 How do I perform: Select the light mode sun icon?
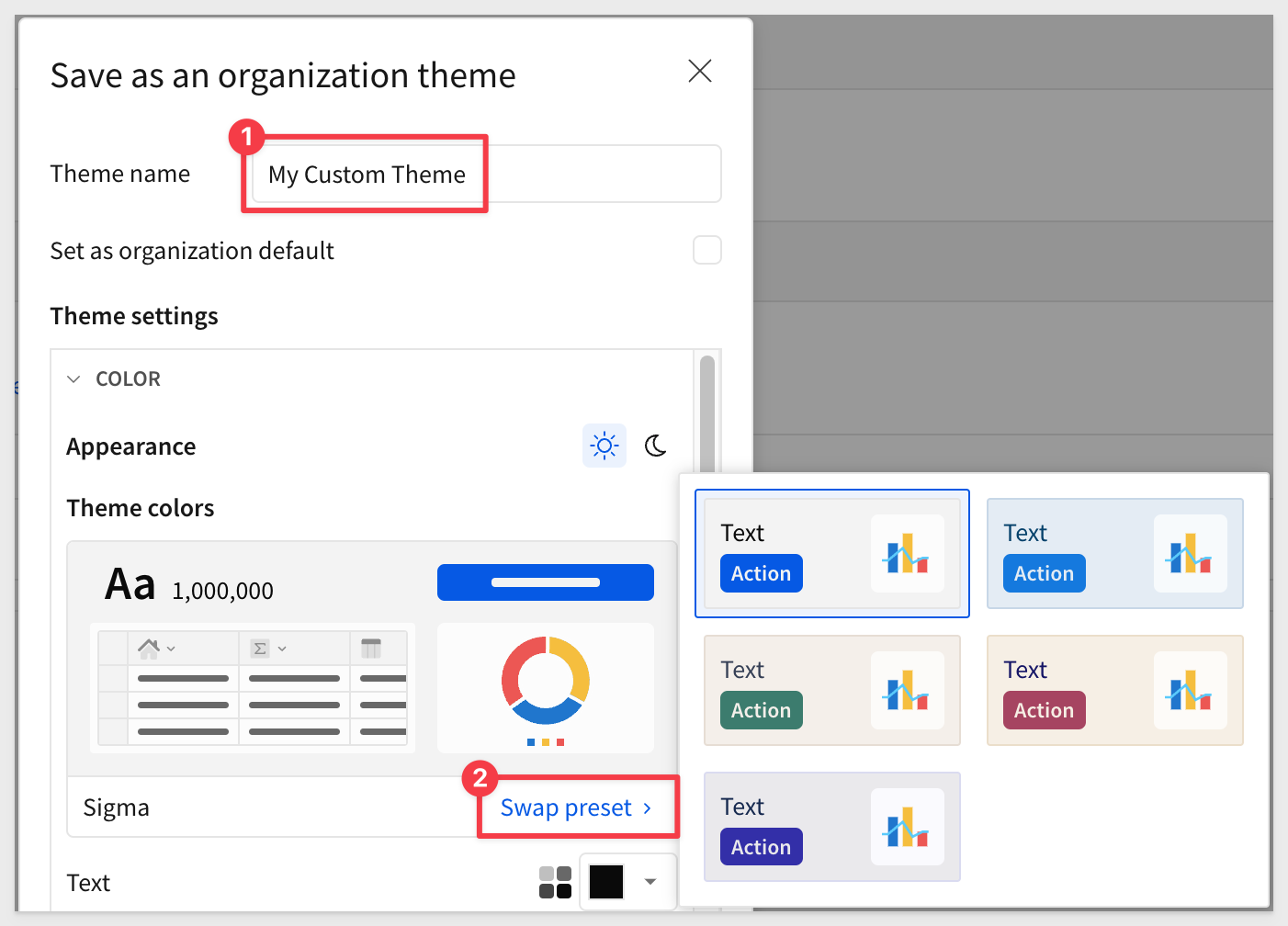pos(604,446)
